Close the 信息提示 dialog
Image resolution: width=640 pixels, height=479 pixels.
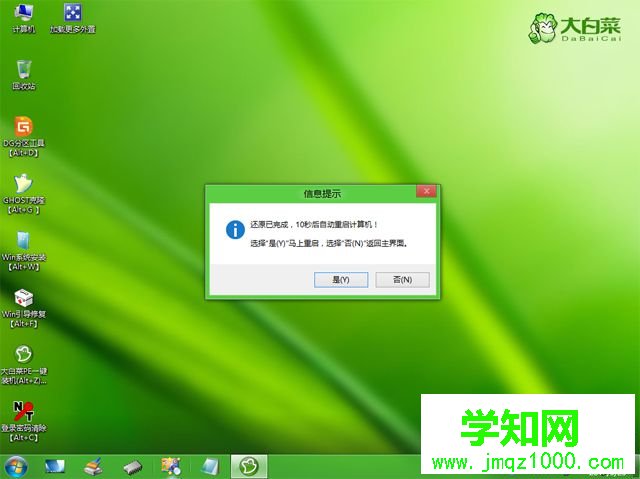[x=427, y=191]
